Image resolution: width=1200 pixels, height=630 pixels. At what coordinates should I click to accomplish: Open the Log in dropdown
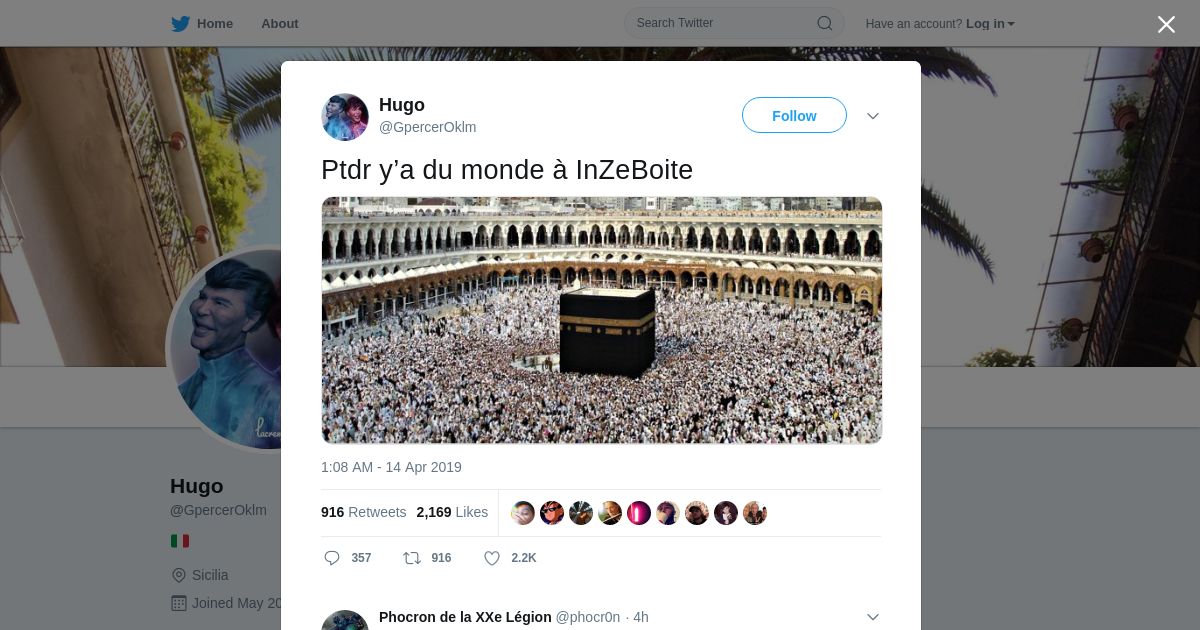coord(990,23)
